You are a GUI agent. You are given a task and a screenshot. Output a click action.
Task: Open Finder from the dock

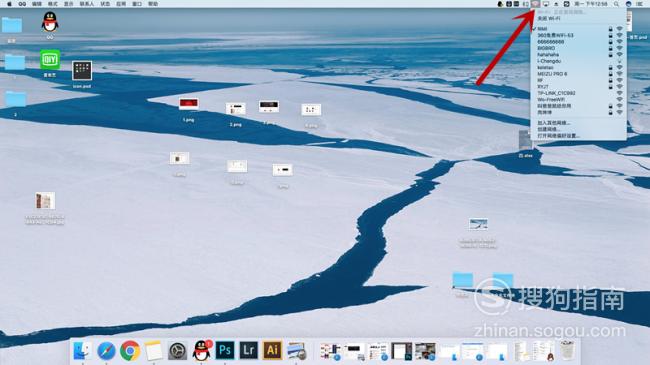(x=82, y=351)
